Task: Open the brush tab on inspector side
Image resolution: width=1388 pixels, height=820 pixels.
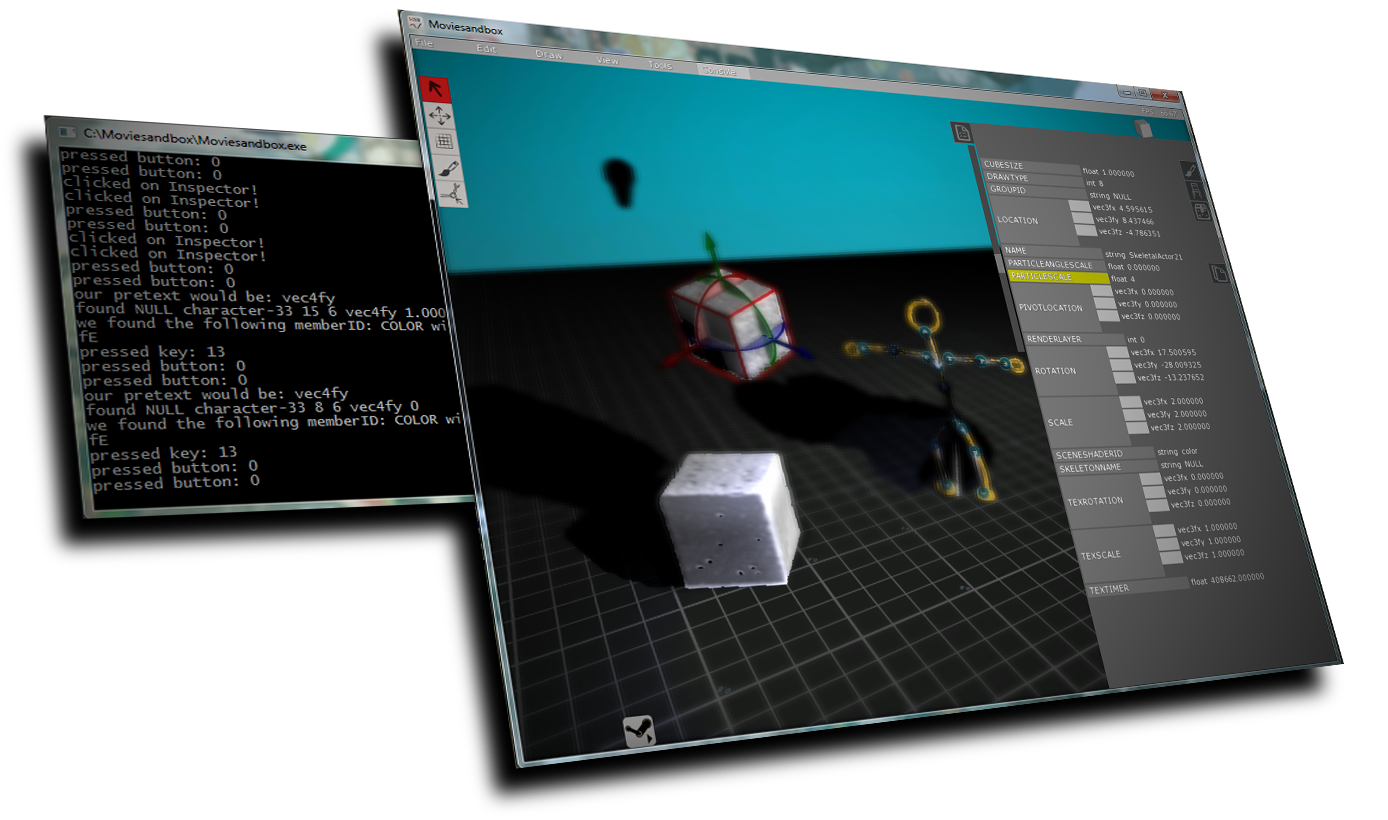Action: pos(1191,170)
